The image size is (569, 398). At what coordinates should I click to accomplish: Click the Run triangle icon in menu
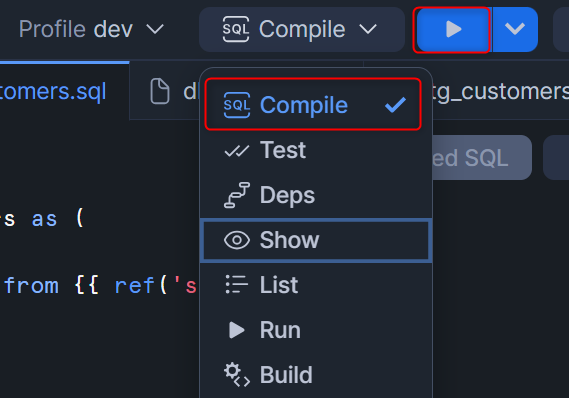(237, 330)
